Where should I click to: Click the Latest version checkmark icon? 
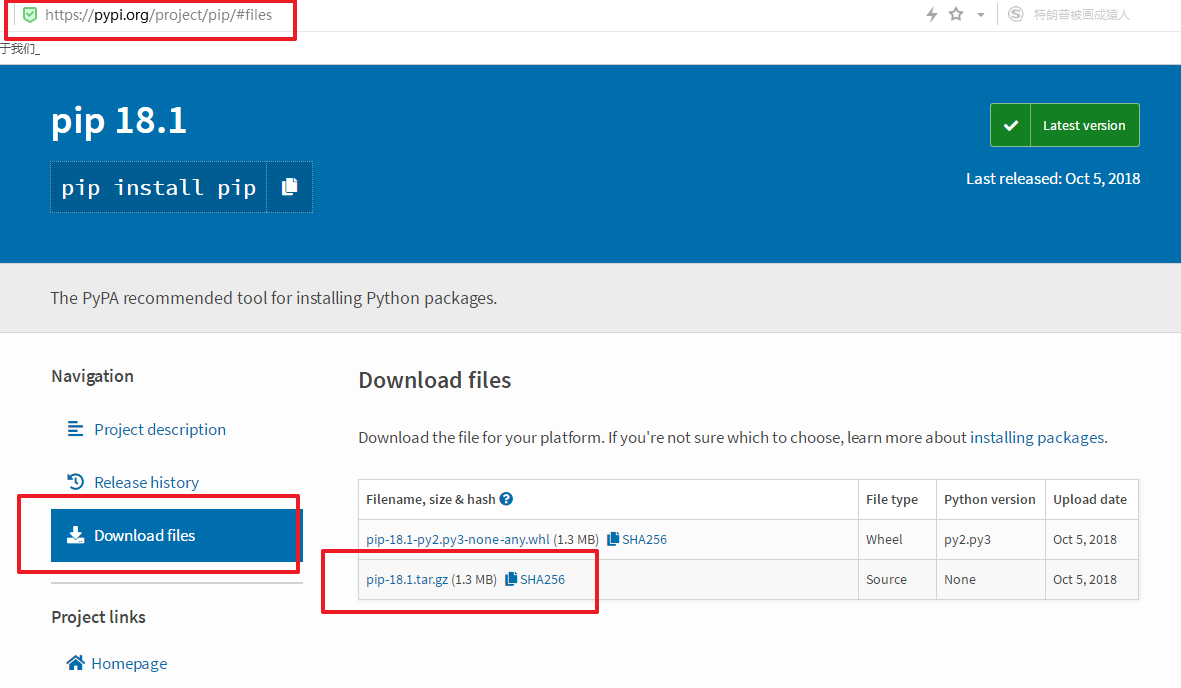coord(1011,125)
